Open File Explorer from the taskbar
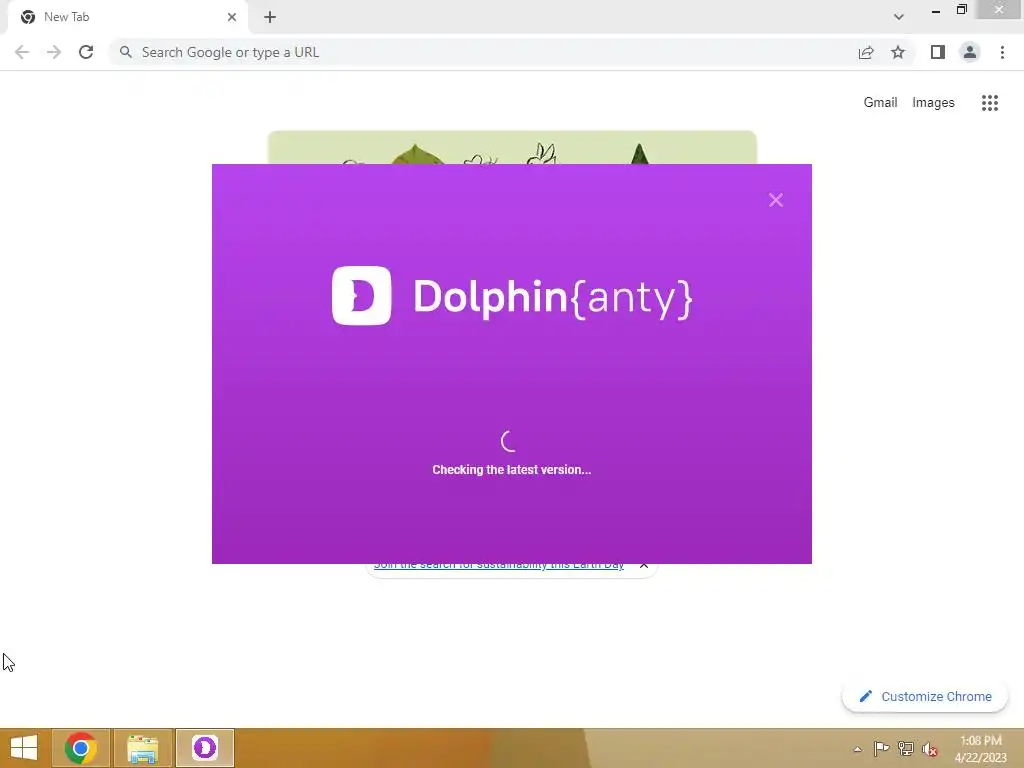Screen dimensions: 1024x768 (x=143, y=748)
